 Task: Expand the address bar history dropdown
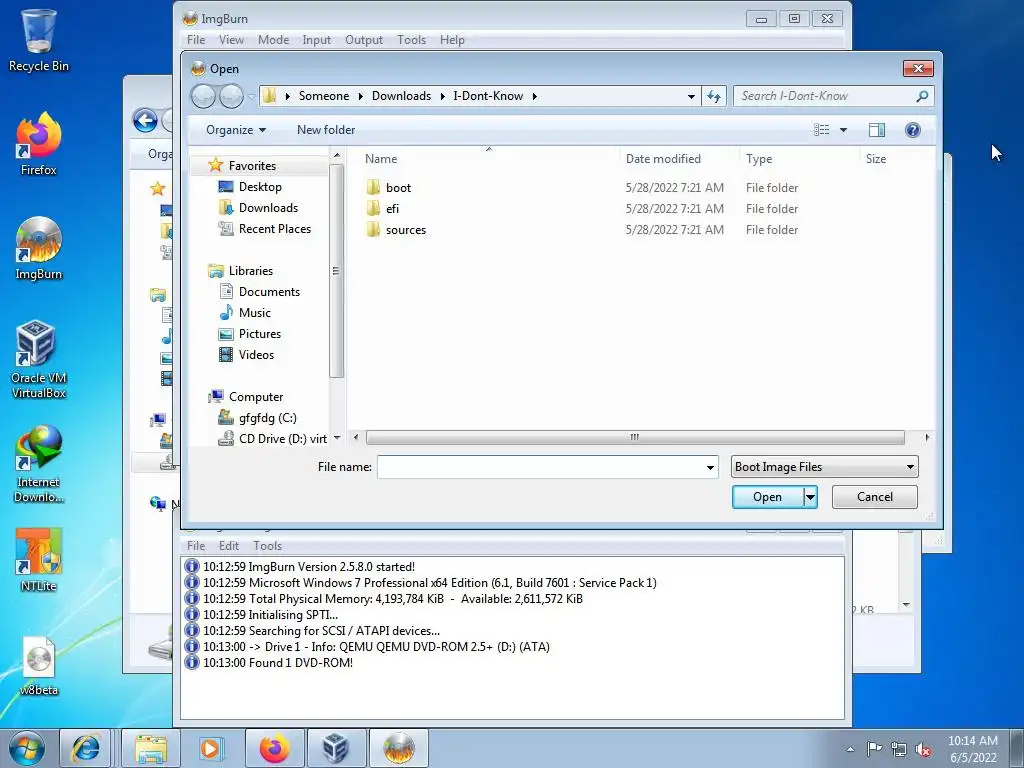click(691, 97)
